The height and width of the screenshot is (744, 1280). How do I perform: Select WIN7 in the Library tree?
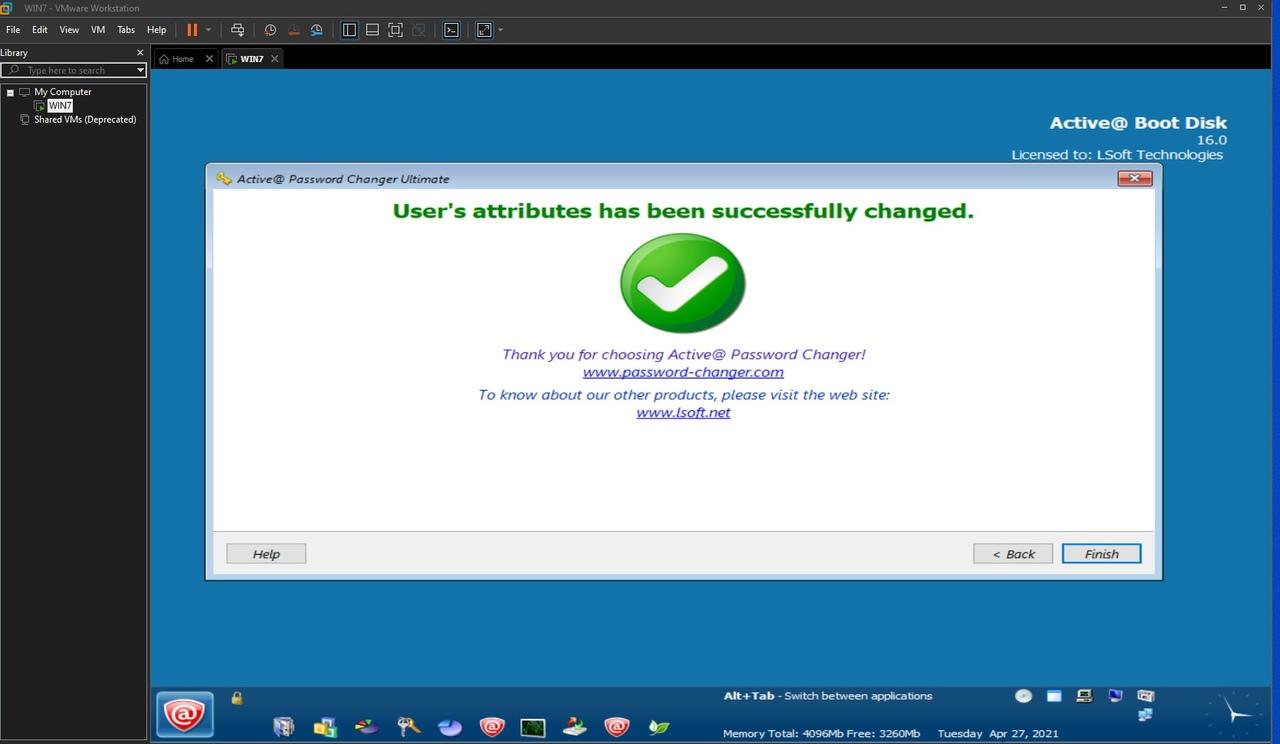(60, 106)
